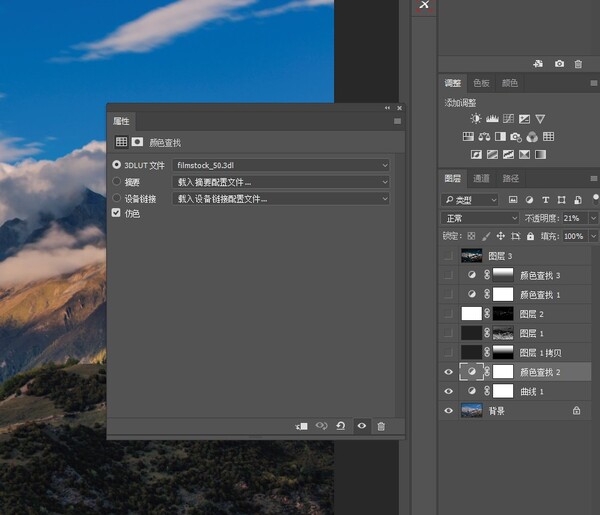
Task: Reset adjustment to defaults in Properties
Action: (x=341, y=426)
